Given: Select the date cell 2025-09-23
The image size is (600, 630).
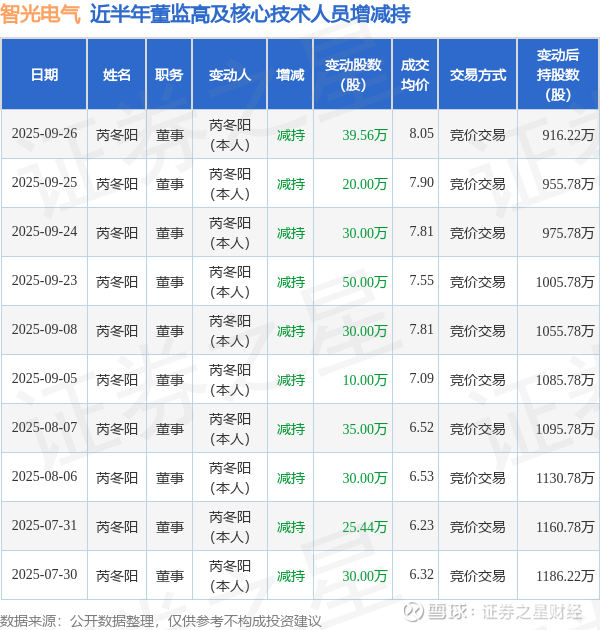Looking at the screenshot, I should [44, 281].
